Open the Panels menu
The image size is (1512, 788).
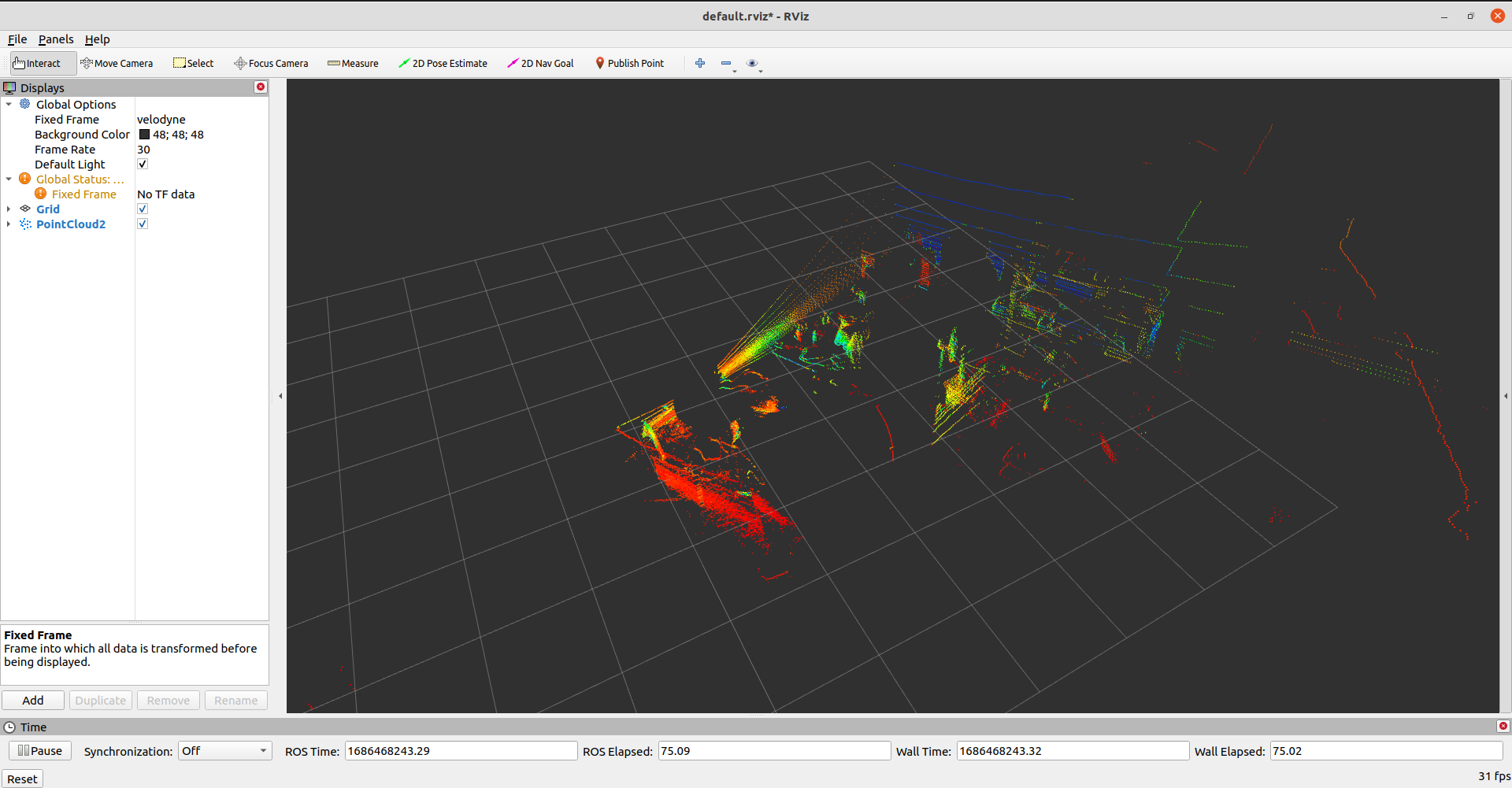[56, 39]
